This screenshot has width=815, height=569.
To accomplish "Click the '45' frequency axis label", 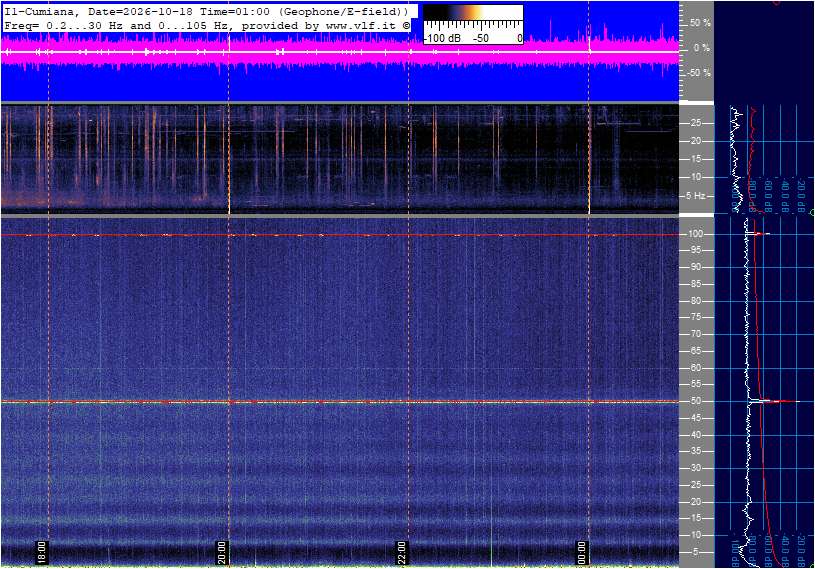I will (695, 418).
